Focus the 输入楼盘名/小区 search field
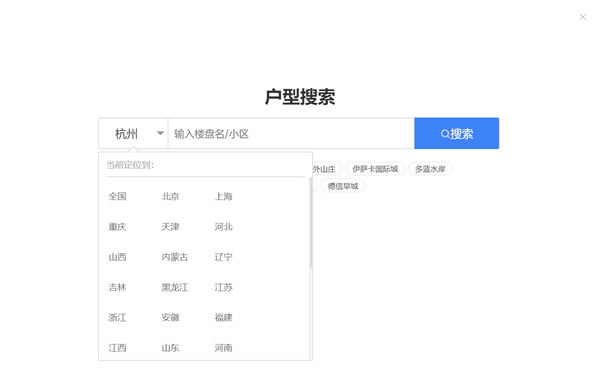The width and height of the screenshot is (600, 377). click(291, 134)
